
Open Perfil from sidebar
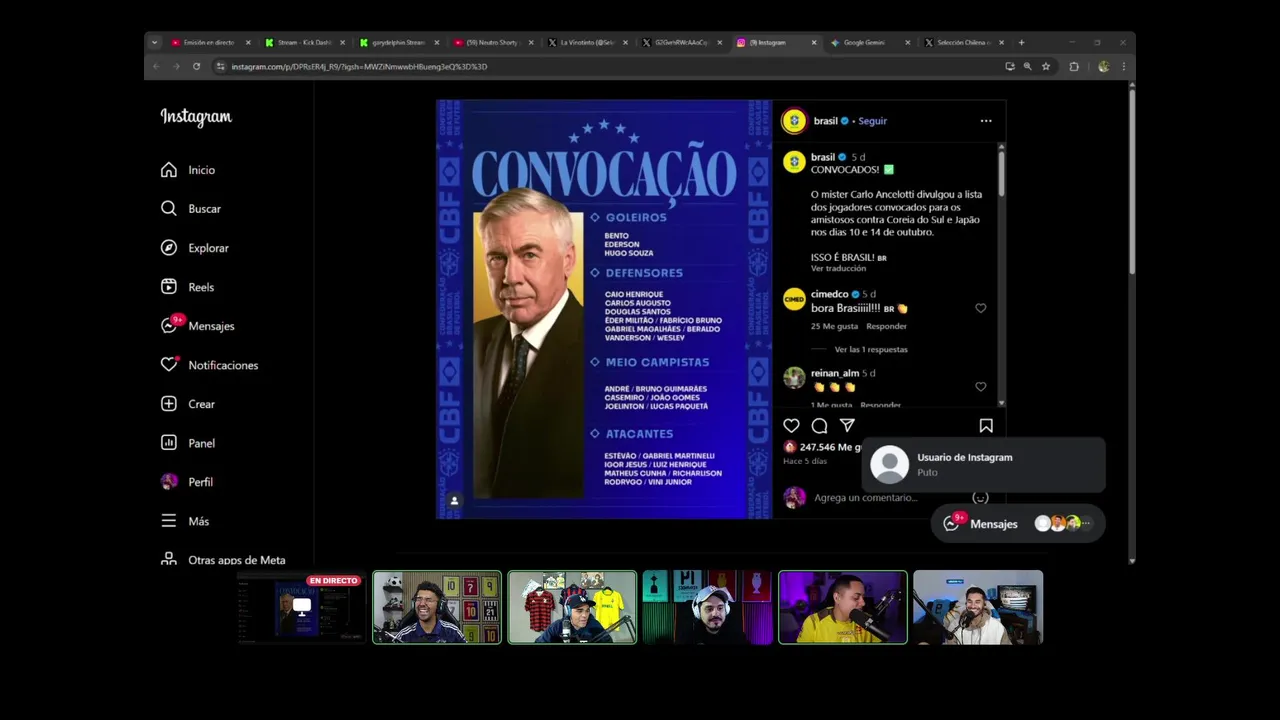[187, 482]
